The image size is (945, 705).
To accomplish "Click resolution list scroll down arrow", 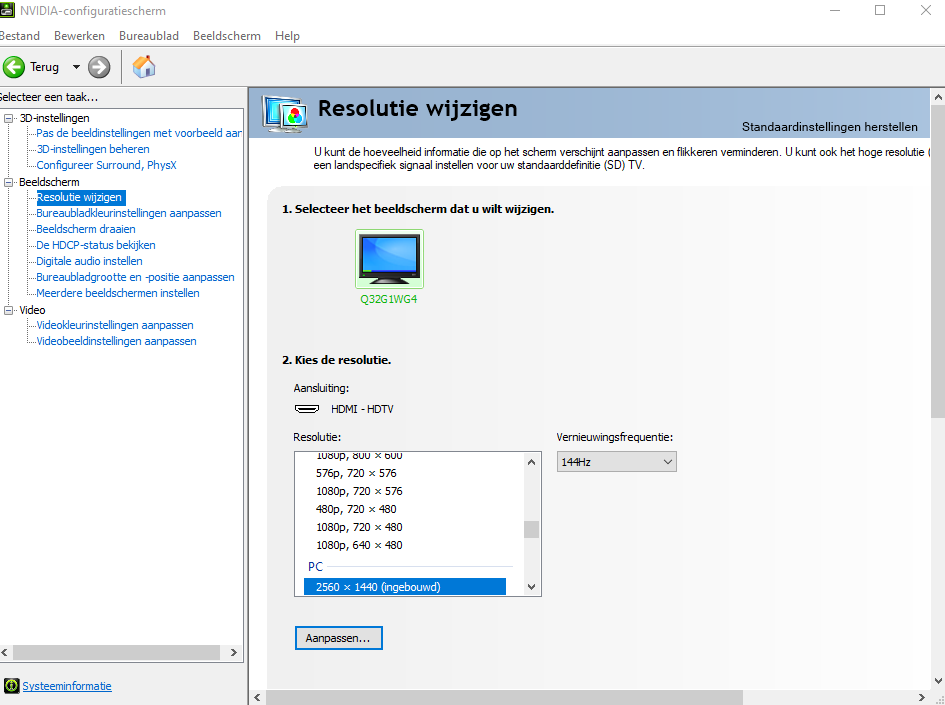I will pyautogui.click(x=532, y=586).
